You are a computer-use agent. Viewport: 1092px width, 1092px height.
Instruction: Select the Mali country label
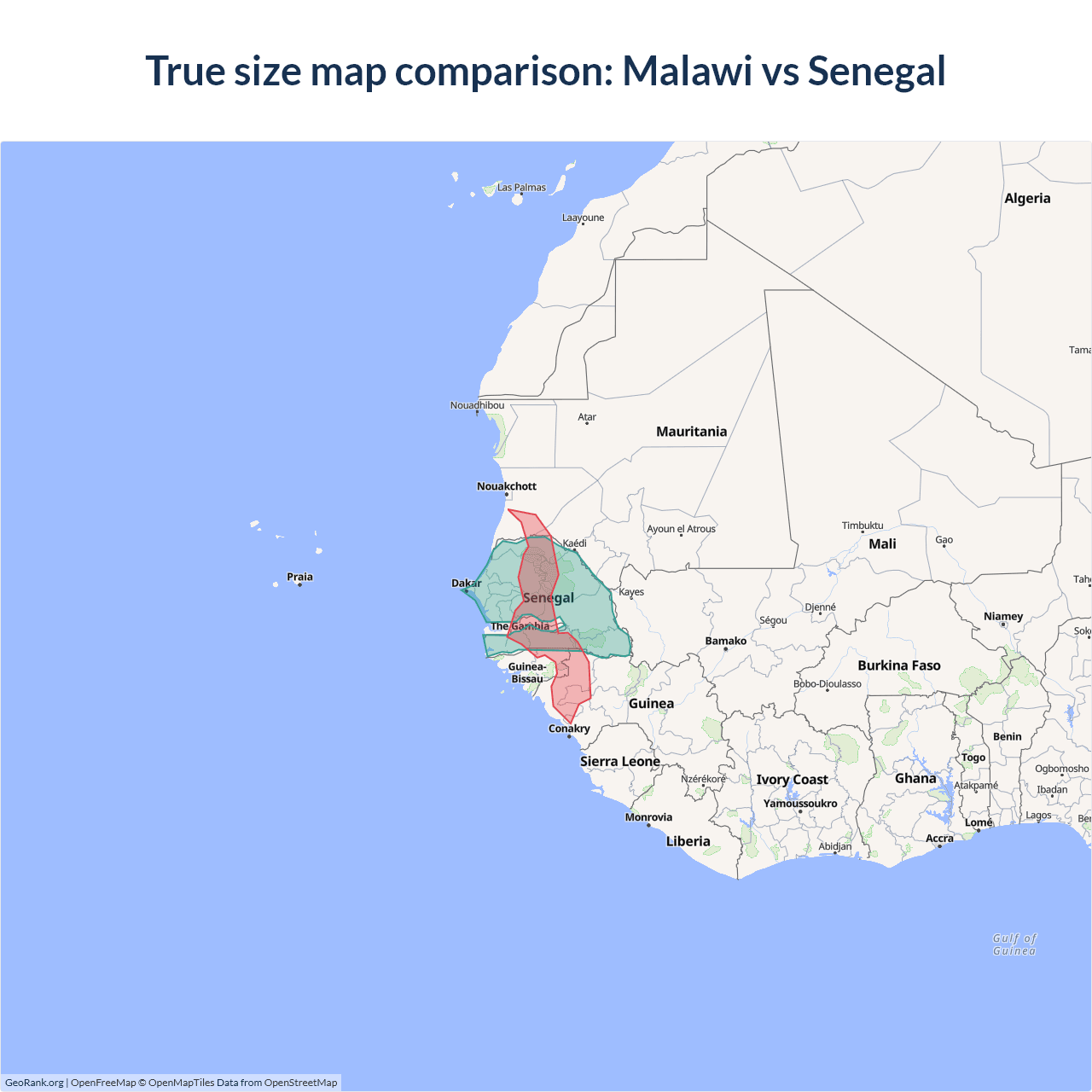coord(882,544)
